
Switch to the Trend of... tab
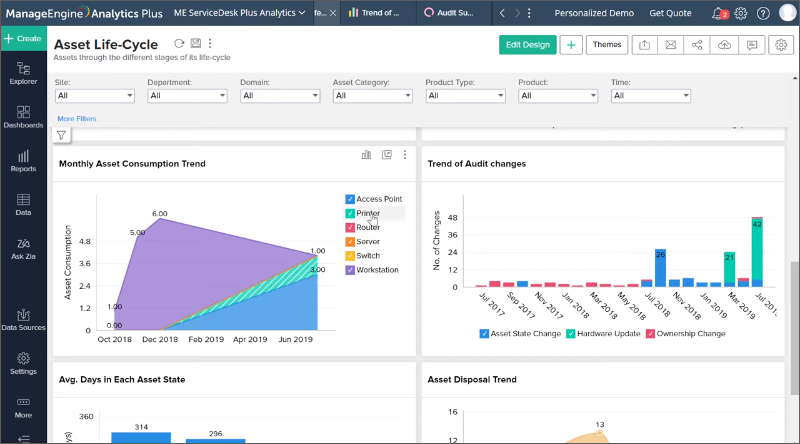(x=373, y=13)
